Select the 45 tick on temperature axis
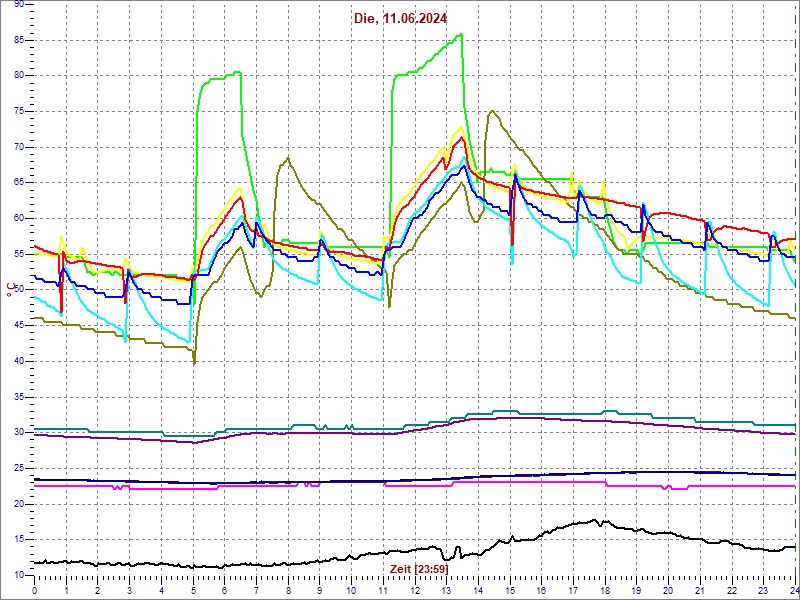Screen dimensions: 800x600 [18, 326]
